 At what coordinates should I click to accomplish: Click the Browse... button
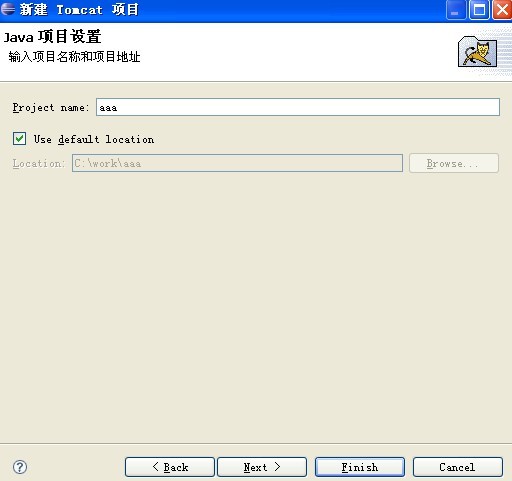454,163
